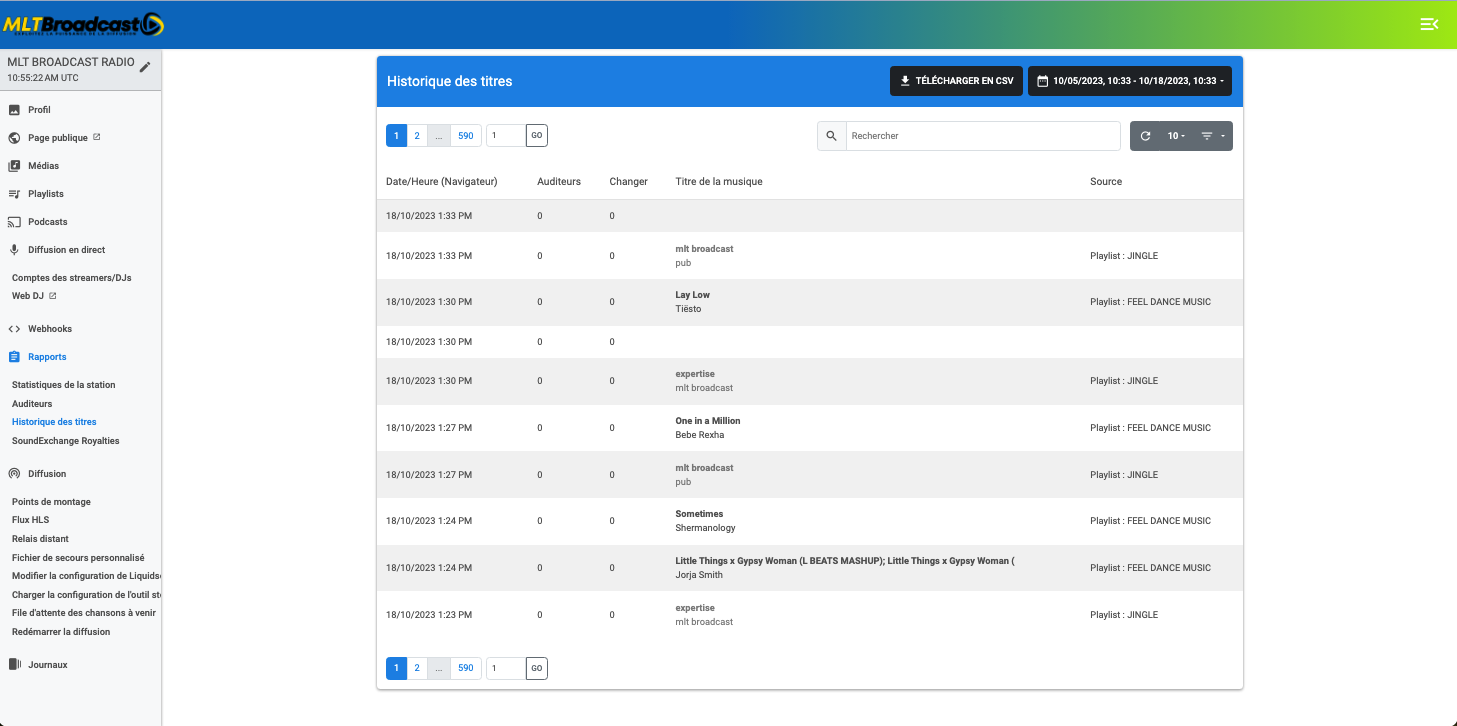Click the Médias icon in the sidebar
The height and width of the screenshot is (726, 1457).
click(x=14, y=166)
